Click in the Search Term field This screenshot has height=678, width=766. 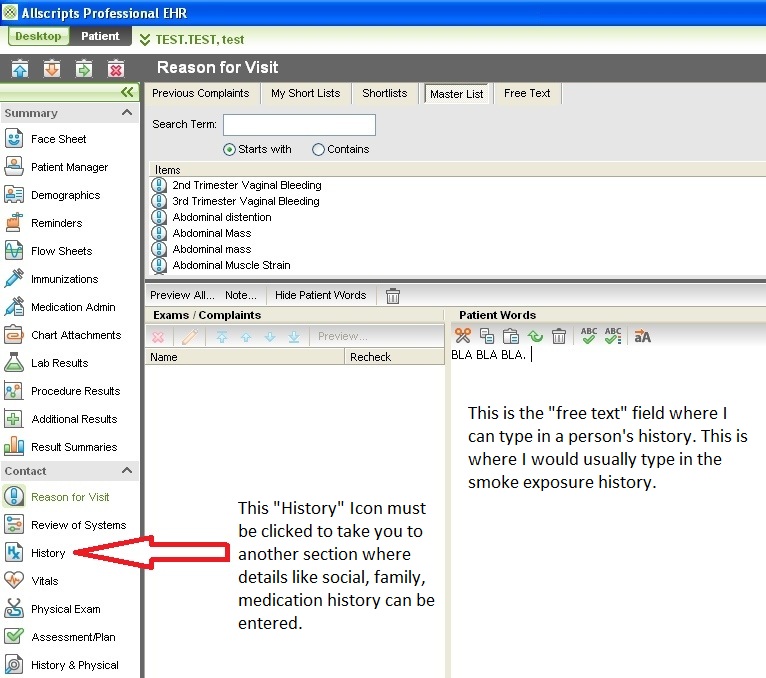(299, 125)
